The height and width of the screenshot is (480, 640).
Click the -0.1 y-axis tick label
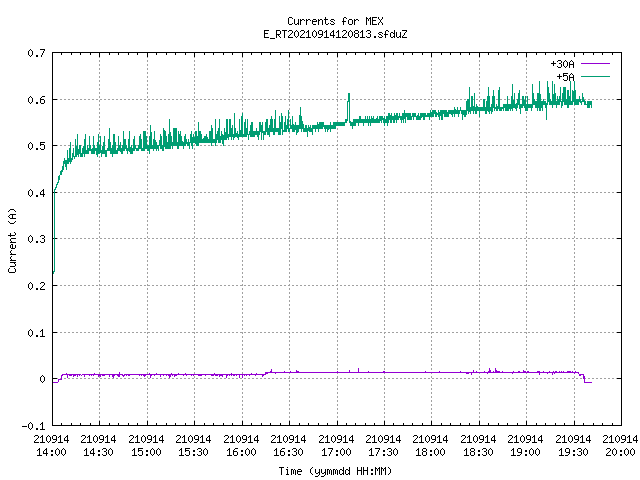tap(33, 426)
